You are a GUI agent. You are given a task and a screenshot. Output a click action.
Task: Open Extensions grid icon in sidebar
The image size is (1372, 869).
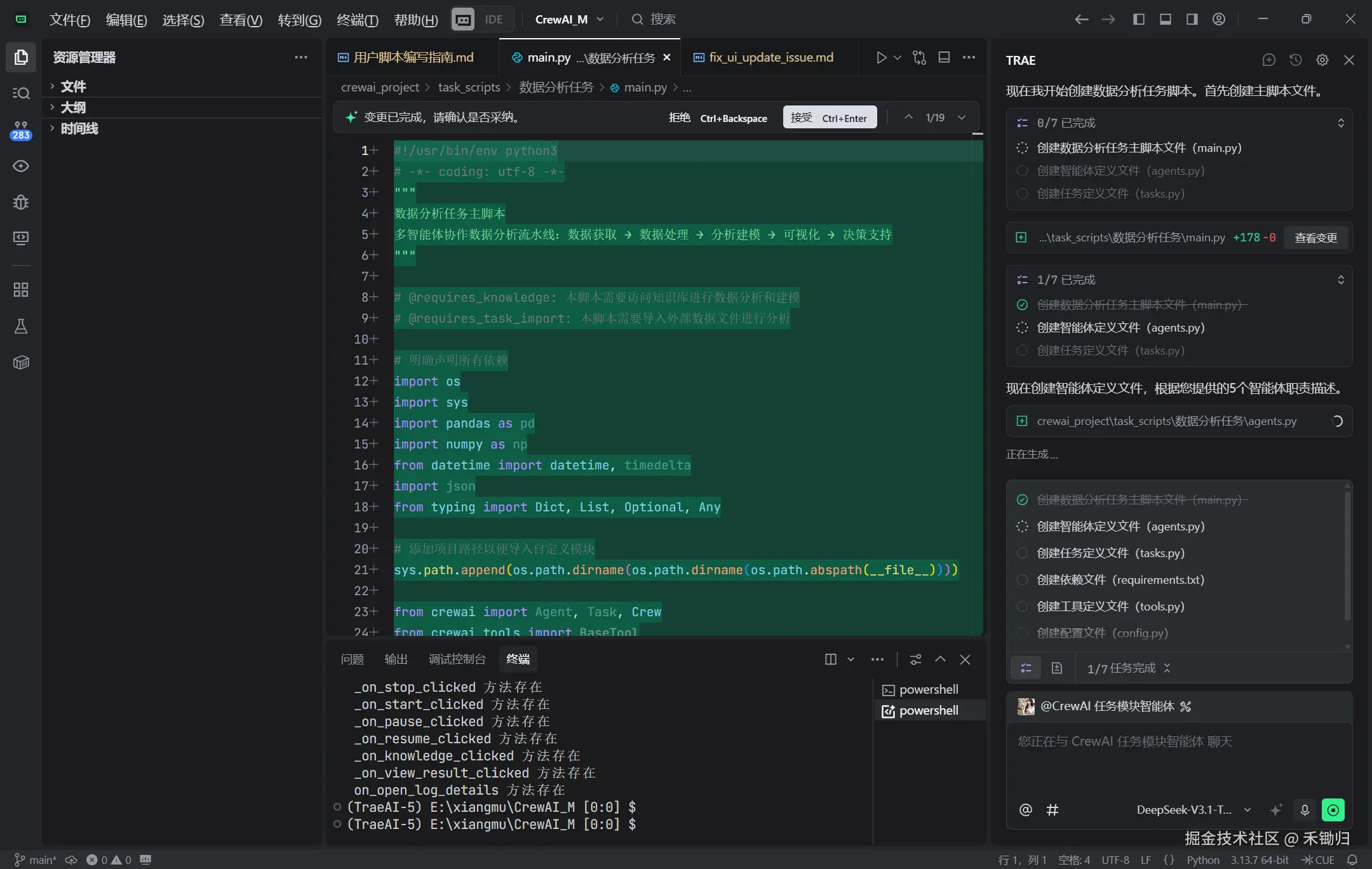pyautogui.click(x=21, y=290)
